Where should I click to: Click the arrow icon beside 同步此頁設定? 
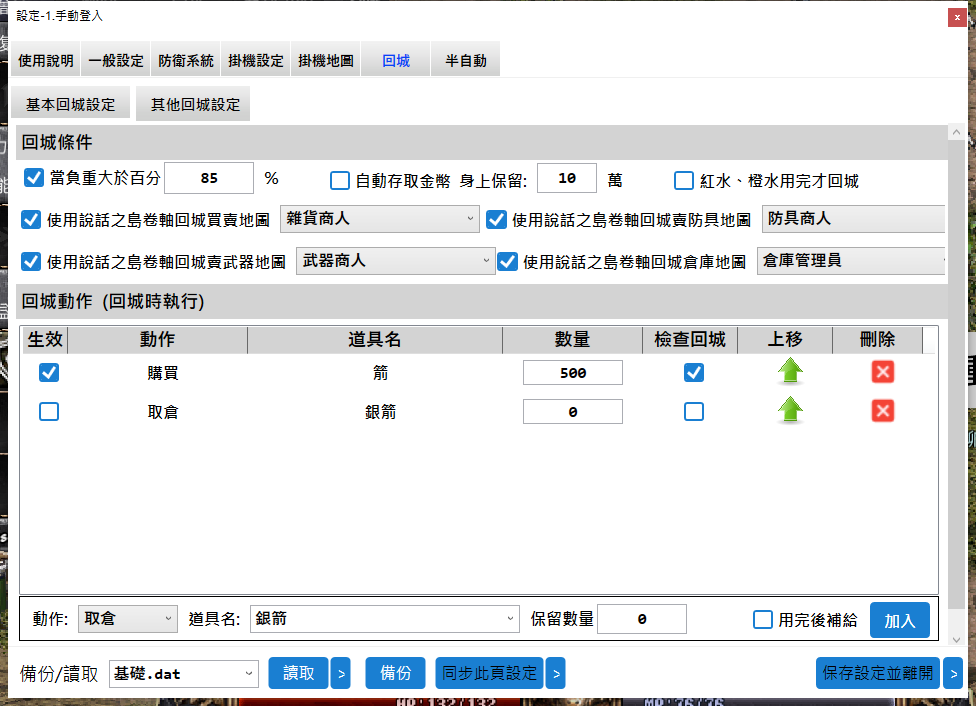pyautogui.click(x=556, y=673)
